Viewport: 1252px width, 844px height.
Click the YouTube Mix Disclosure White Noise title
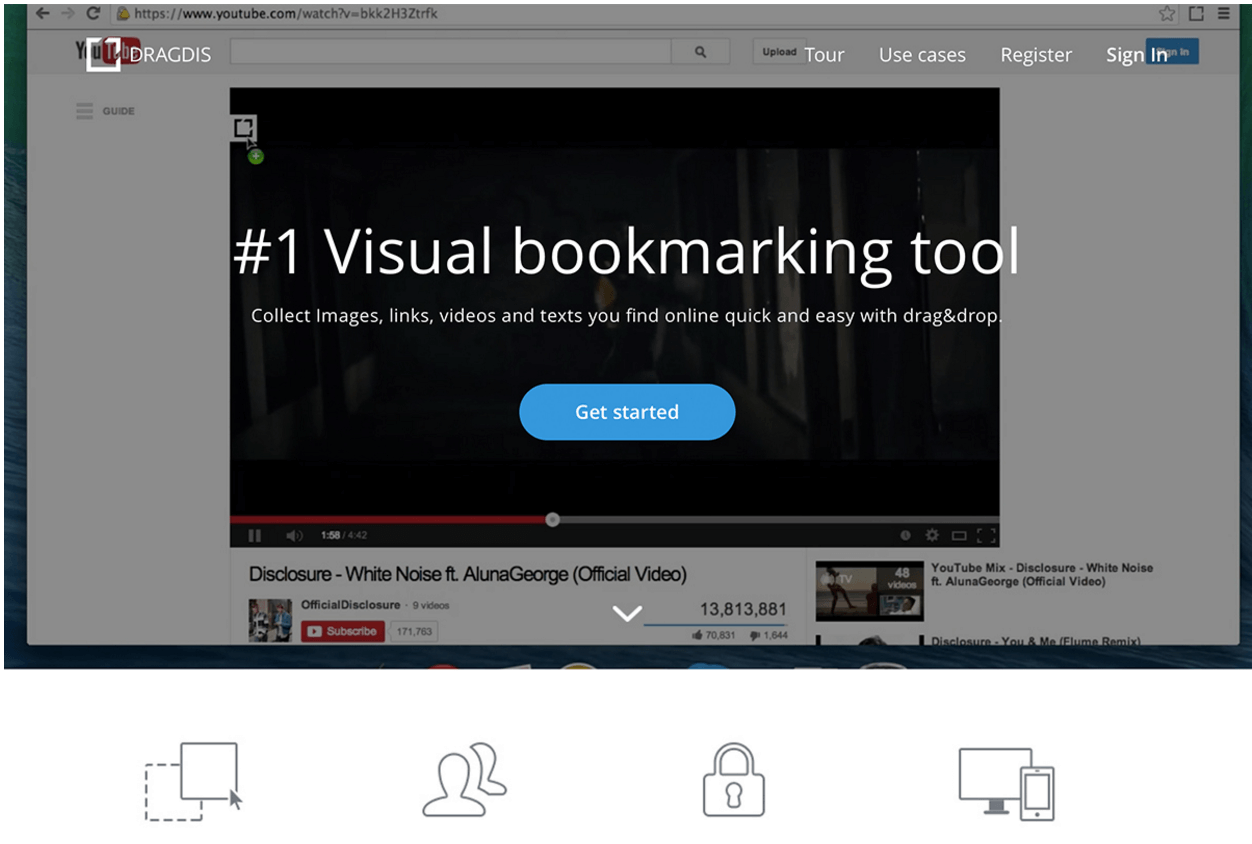(1042, 574)
